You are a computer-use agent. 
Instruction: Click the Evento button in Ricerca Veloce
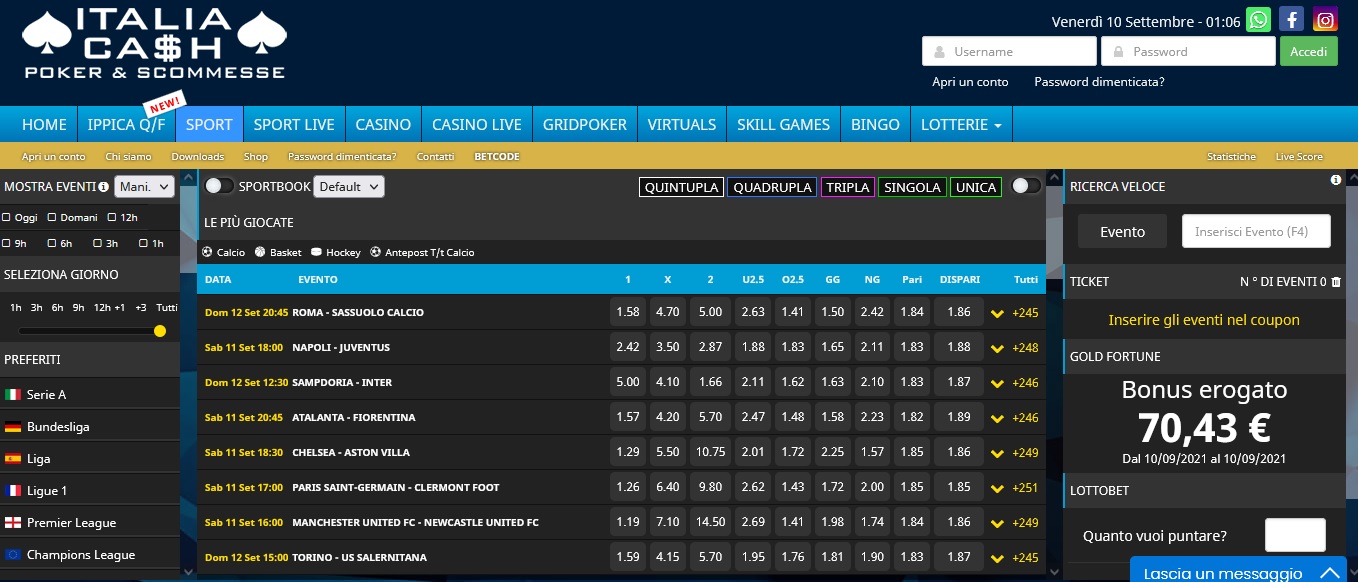[x=1122, y=232]
